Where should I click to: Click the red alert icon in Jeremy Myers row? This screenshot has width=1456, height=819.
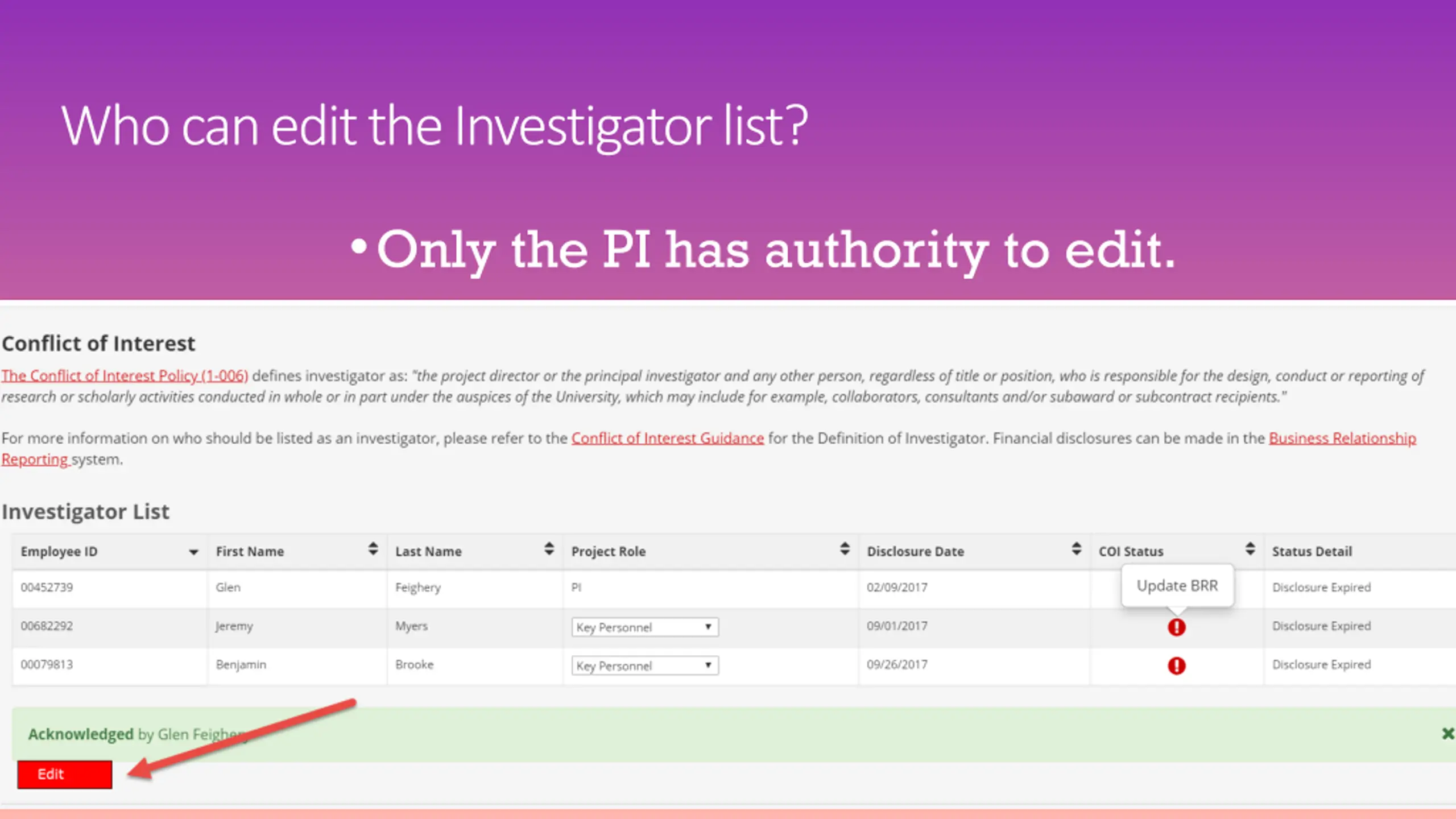pyautogui.click(x=1176, y=627)
